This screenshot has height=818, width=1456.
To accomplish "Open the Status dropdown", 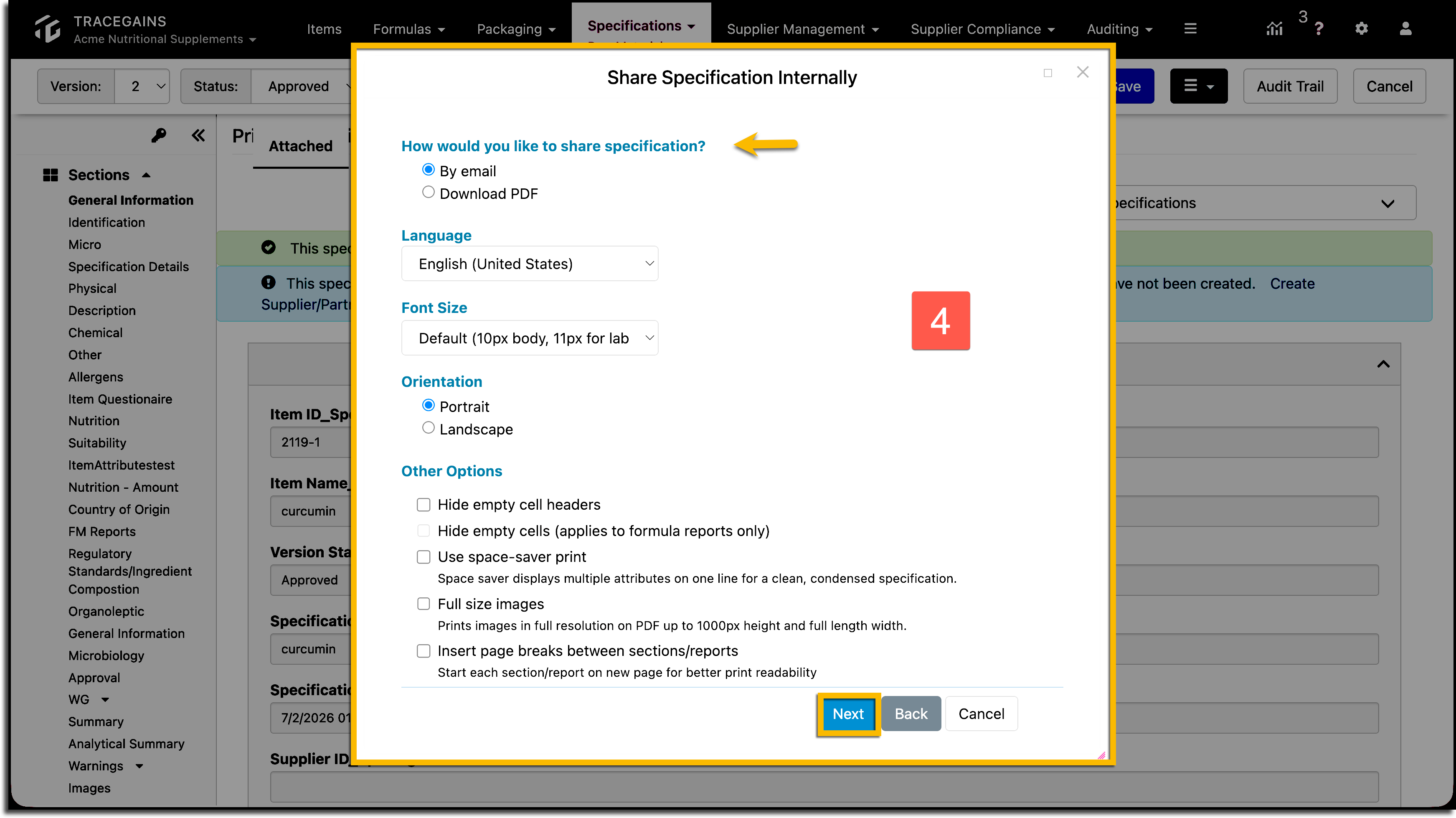I will (x=301, y=86).
